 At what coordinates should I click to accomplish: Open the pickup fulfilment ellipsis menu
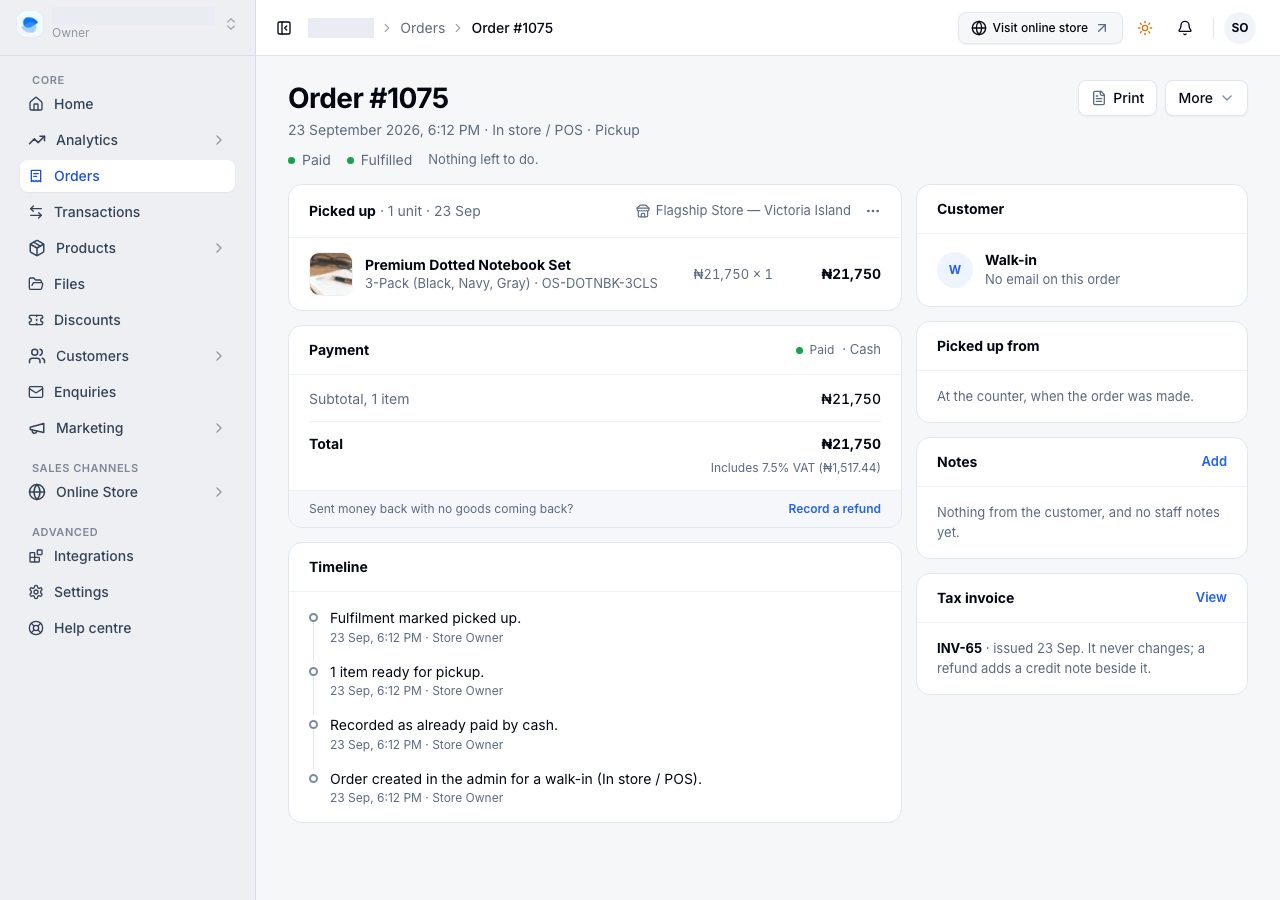[873, 211]
